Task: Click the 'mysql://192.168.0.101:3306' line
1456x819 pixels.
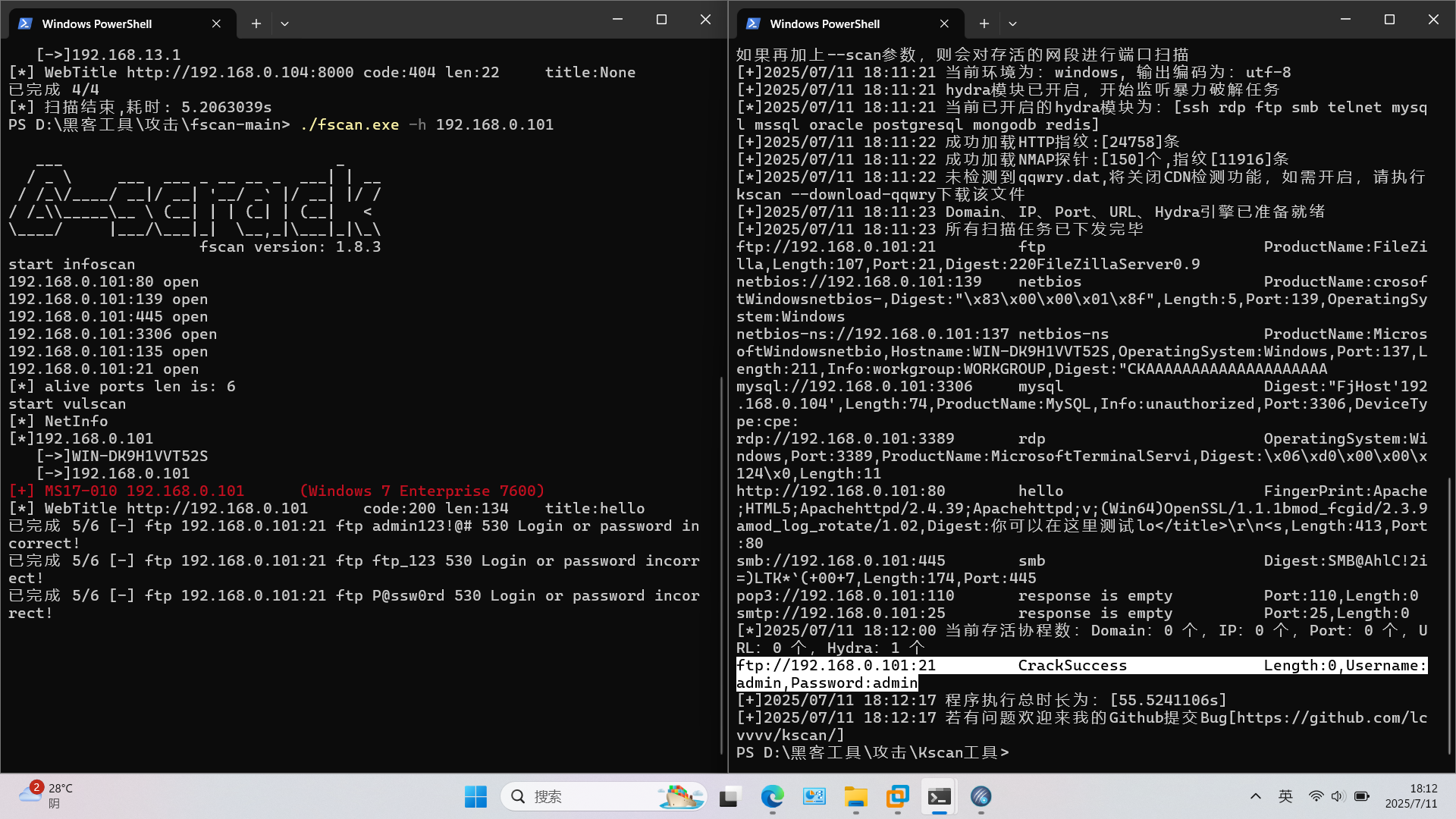Action: pyautogui.click(x=855, y=386)
